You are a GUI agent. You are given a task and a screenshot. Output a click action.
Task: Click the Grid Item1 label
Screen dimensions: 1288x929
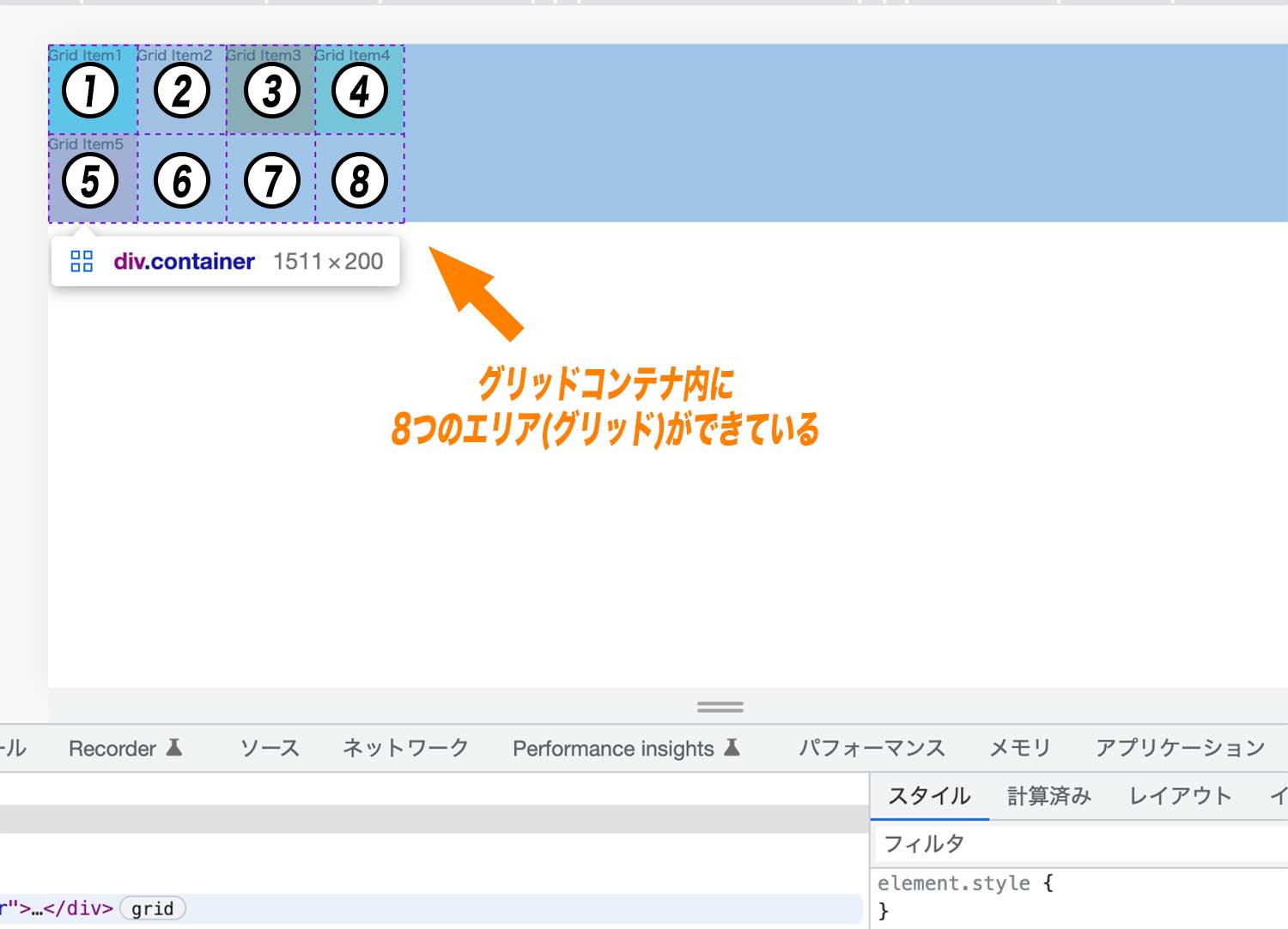(x=85, y=55)
